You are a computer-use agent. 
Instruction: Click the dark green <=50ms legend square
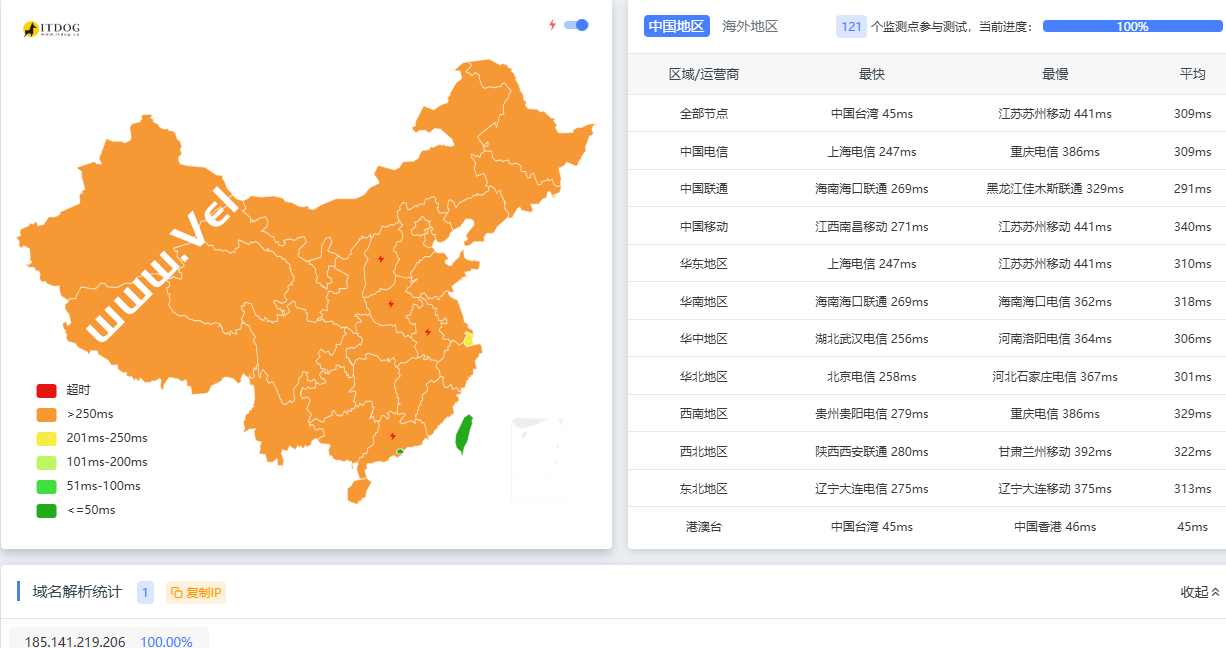(x=44, y=510)
